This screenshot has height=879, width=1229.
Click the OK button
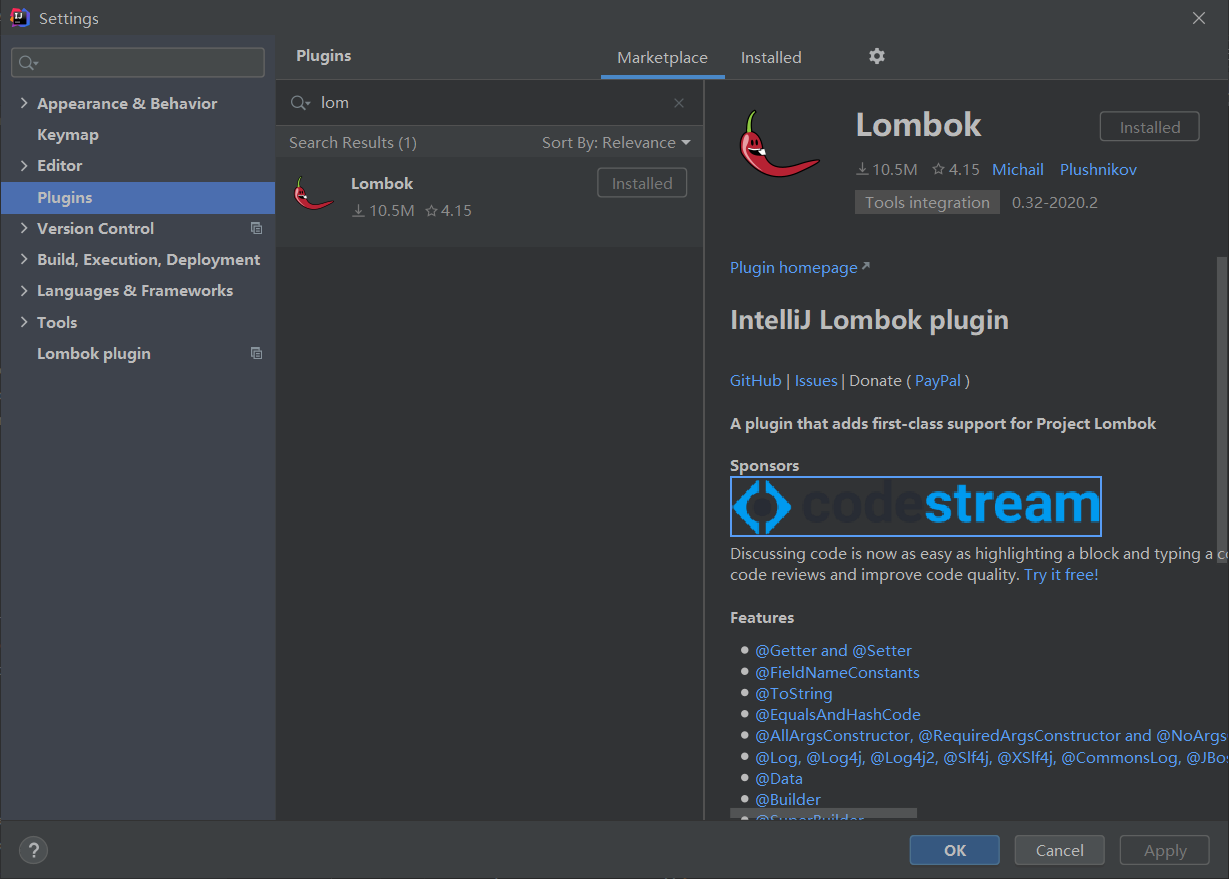tap(955, 850)
